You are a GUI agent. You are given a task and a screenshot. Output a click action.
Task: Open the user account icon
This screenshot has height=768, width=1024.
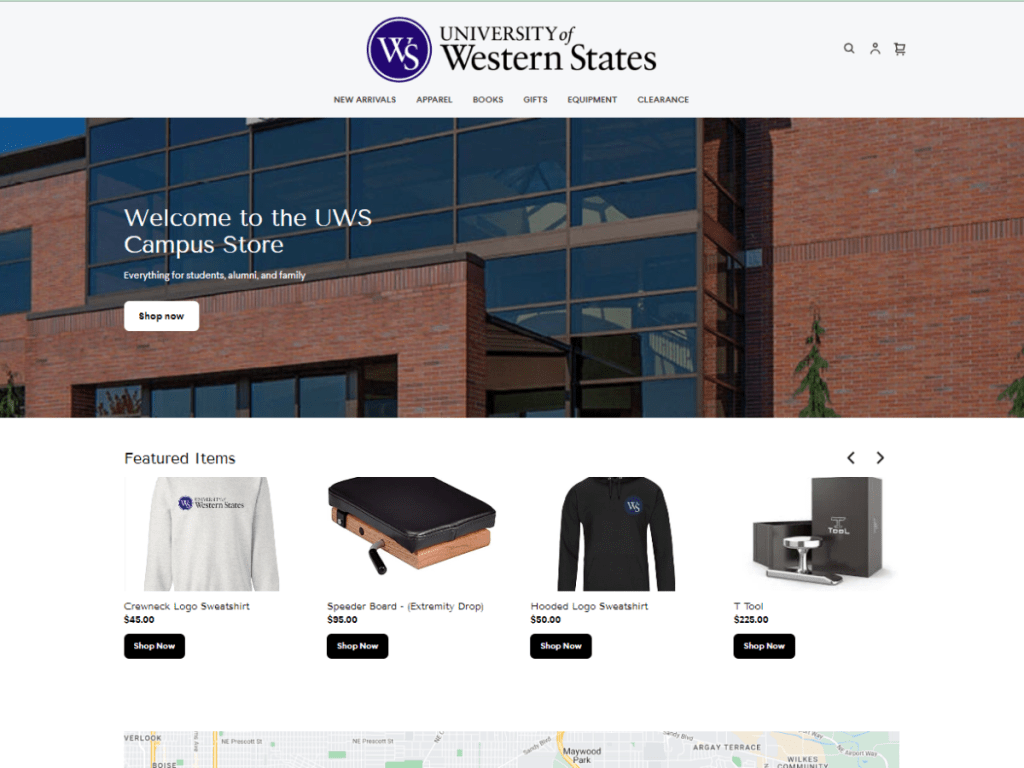[x=874, y=48]
